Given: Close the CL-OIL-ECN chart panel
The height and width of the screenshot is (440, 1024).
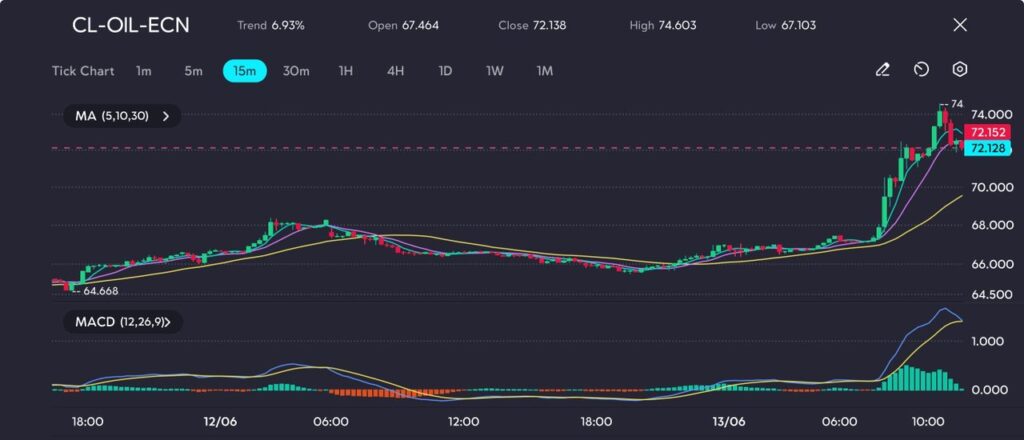Looking at the screenshot, I should click(960, 25).
